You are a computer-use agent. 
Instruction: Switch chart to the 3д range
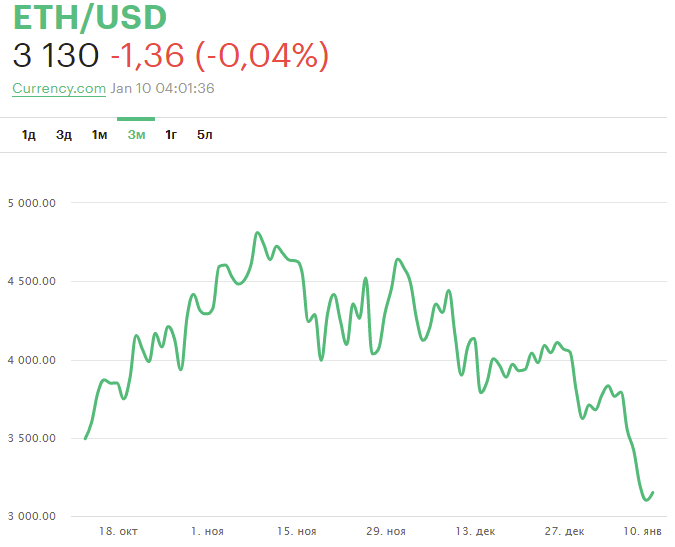[64, 135]
